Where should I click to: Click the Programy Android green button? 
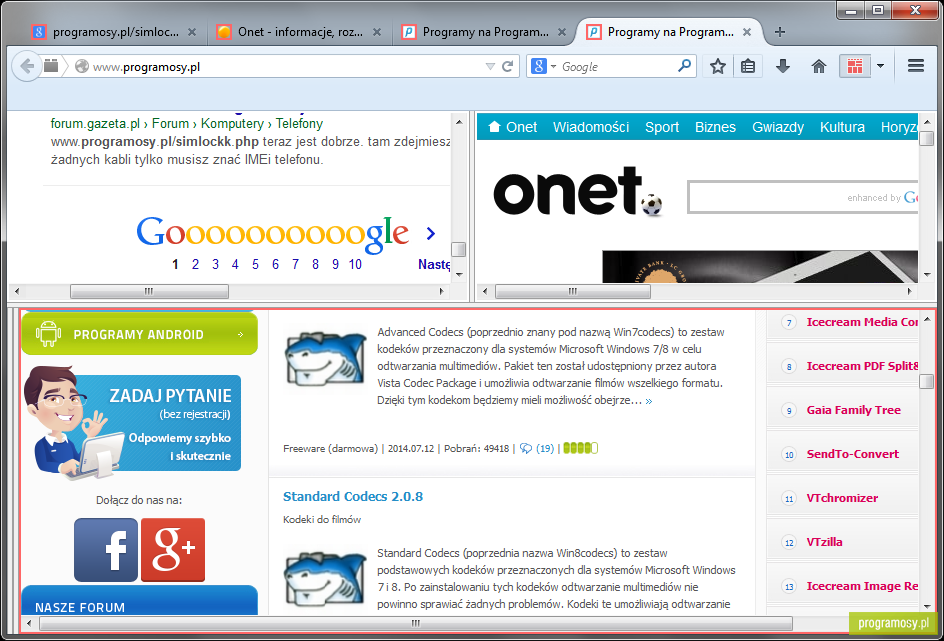point(139,333)
